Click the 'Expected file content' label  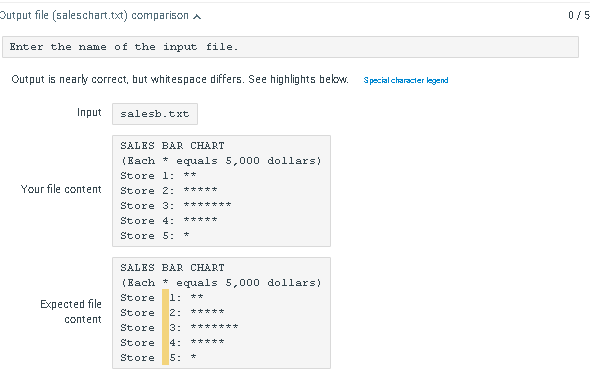pyautogui.click(x=71, y=312)
